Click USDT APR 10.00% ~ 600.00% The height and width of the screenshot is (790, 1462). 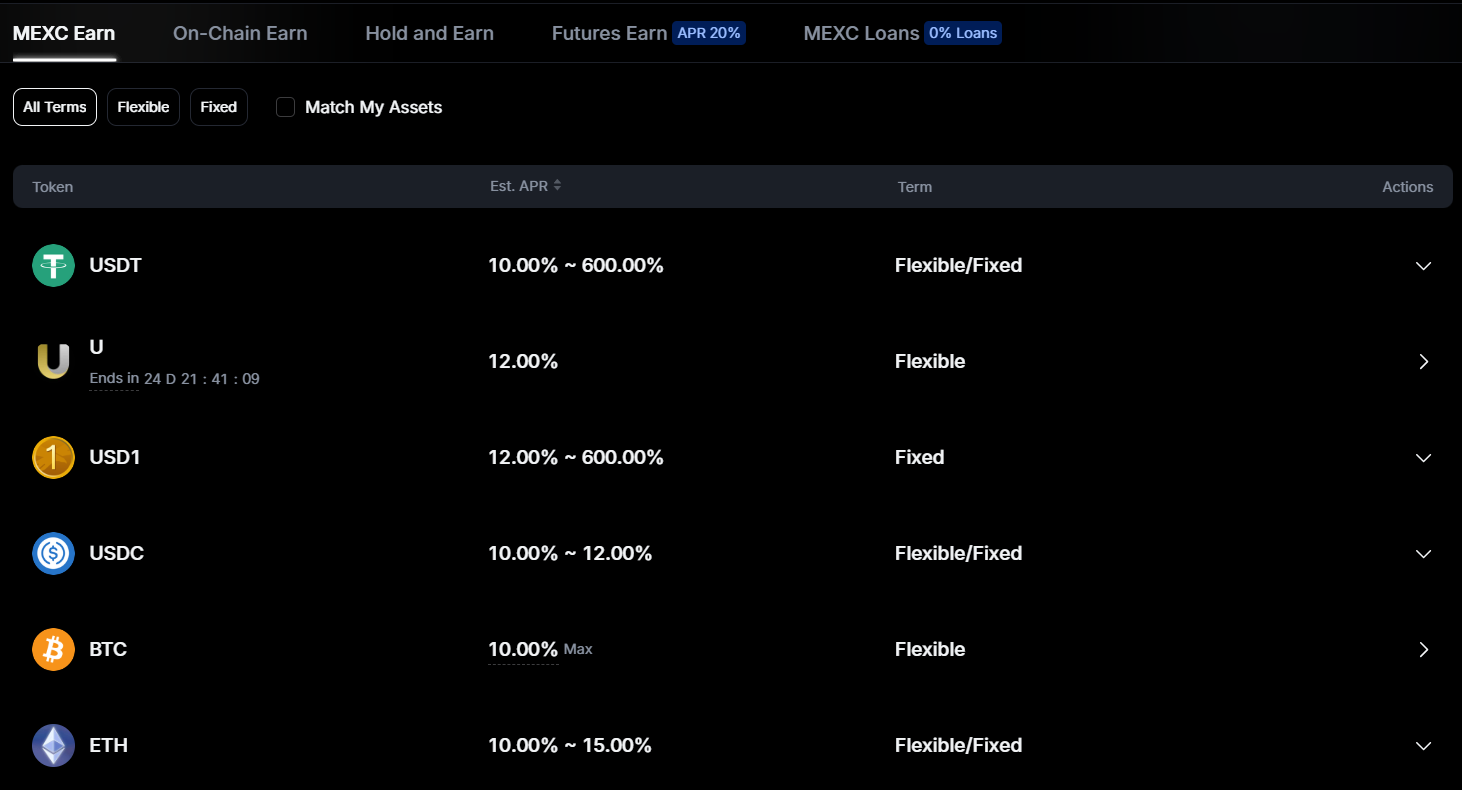(576, 266)
